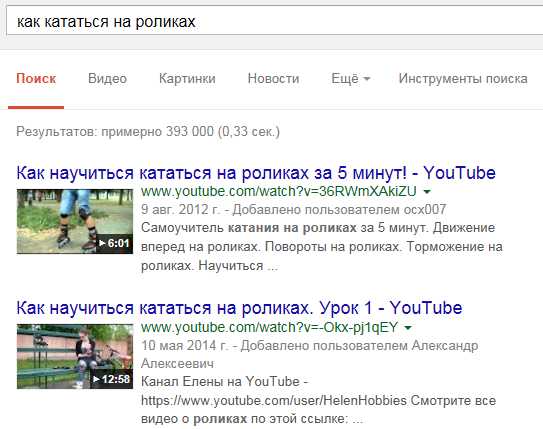
Task: Click the text '9 авг. 2012 г. - Добавлено пользователем ocx007'
Action: pos(294,209)
